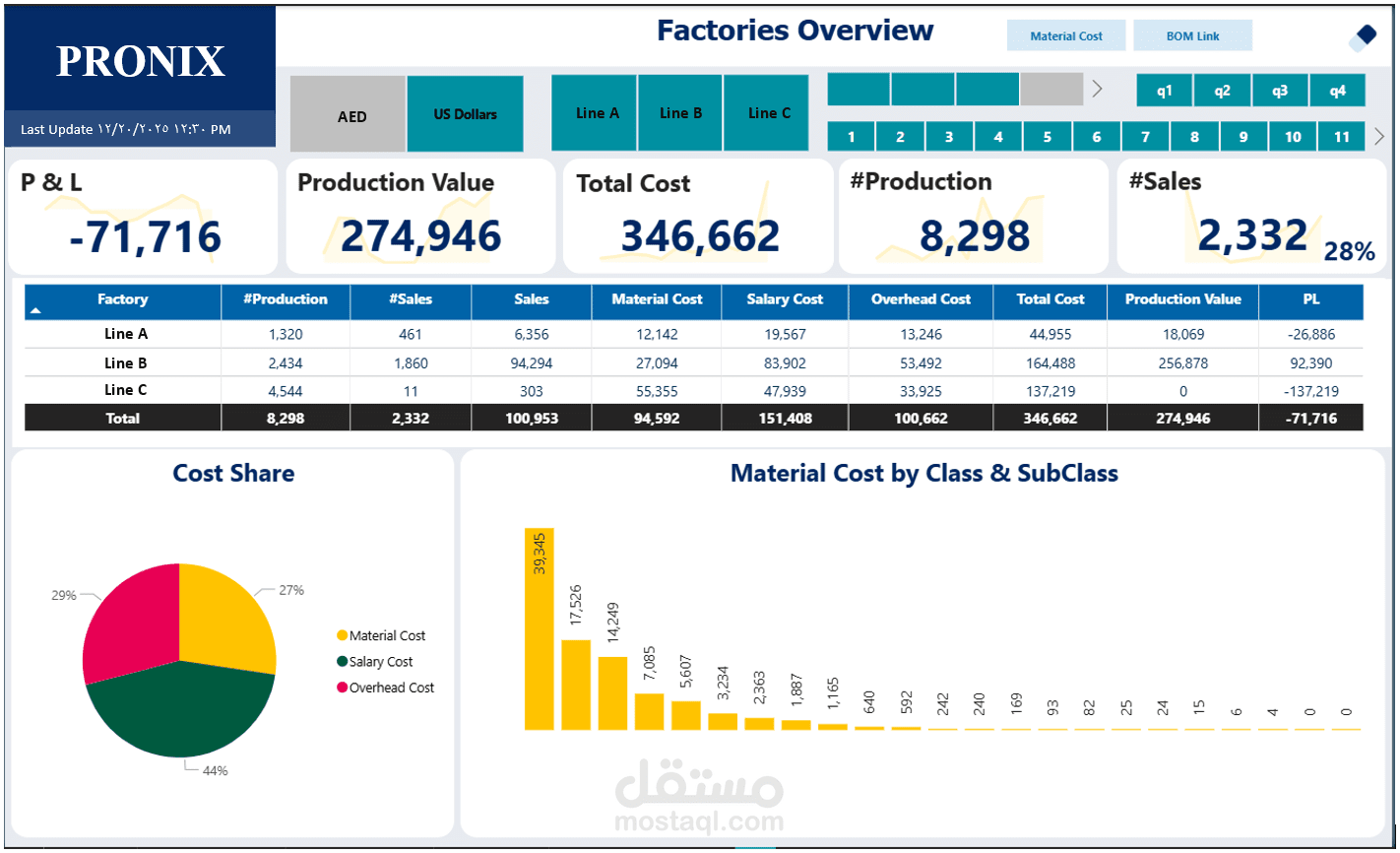This screenshot has height=853, width=1400.
Task: Open the BOM Link
Action: [x=1193, y=34]
